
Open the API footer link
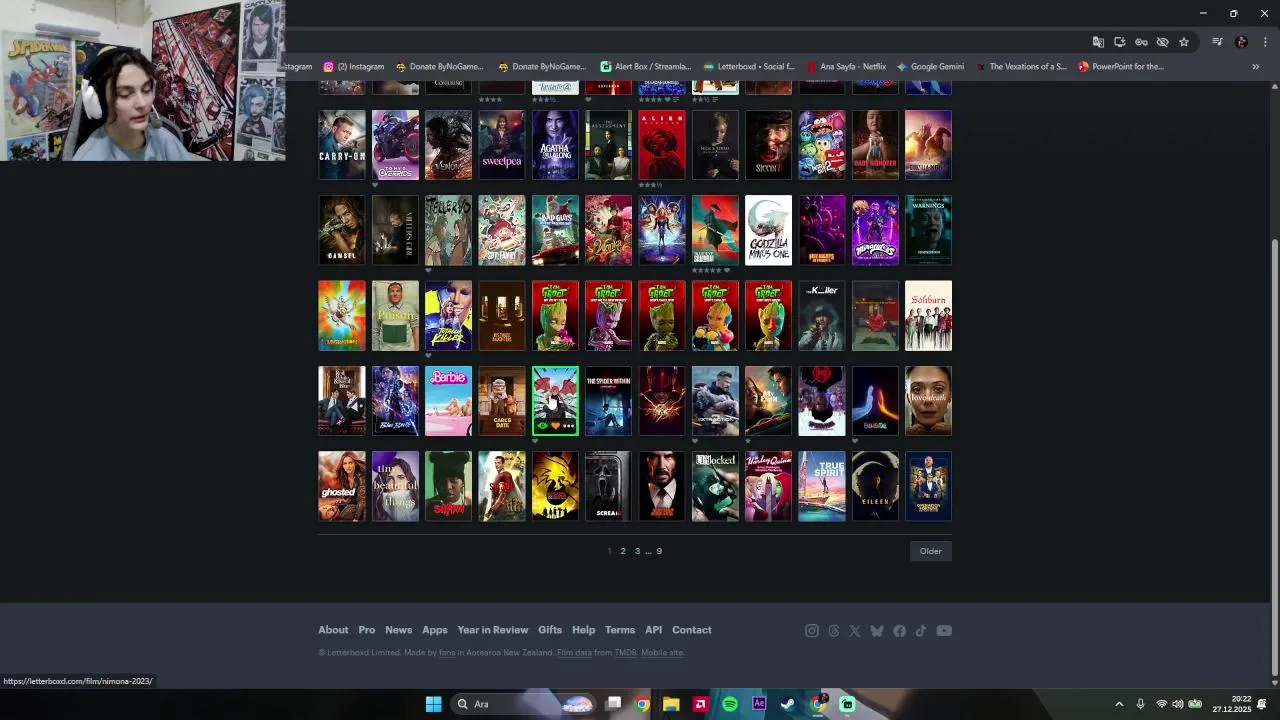(x=654, y=630)
